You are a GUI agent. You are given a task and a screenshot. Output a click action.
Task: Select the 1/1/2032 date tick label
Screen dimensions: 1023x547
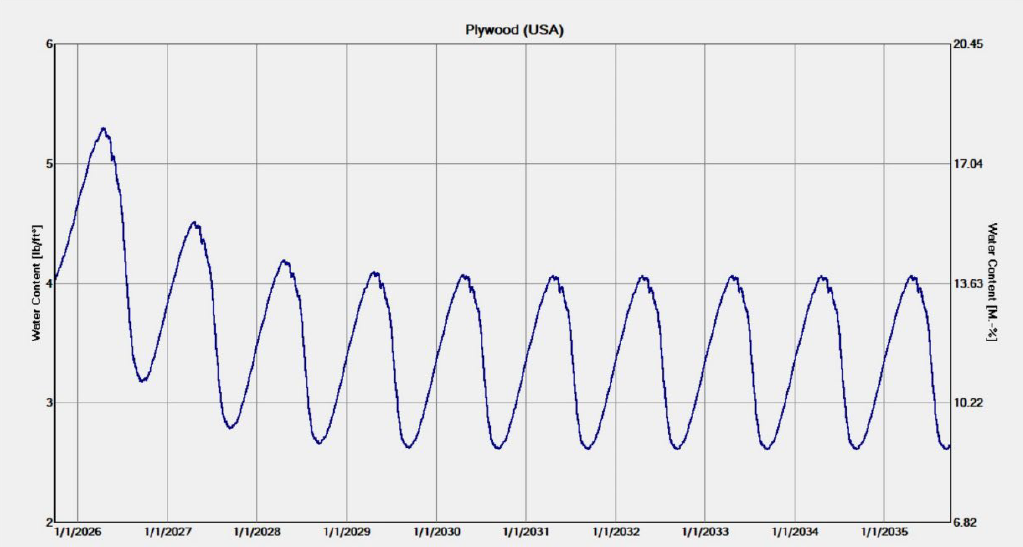[616, 533]
